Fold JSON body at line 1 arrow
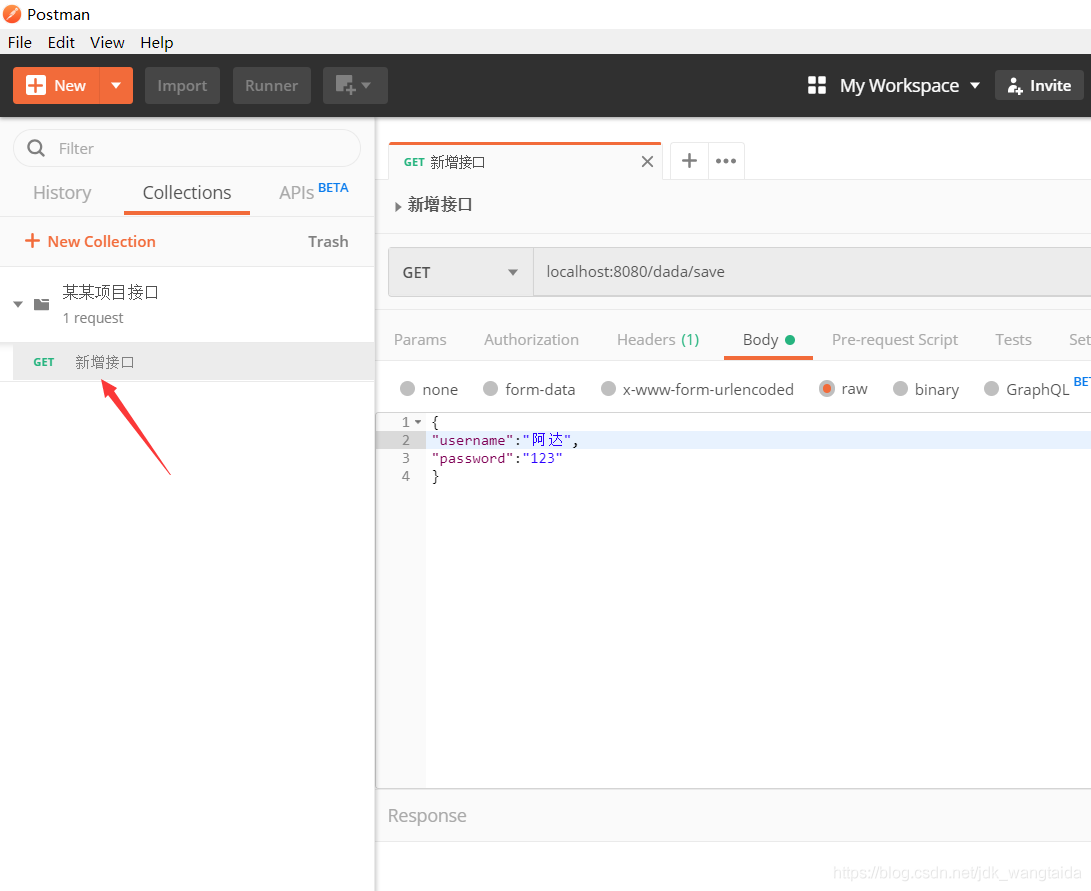This screenshot has width=1091, height=891. (x=418, y=423)
